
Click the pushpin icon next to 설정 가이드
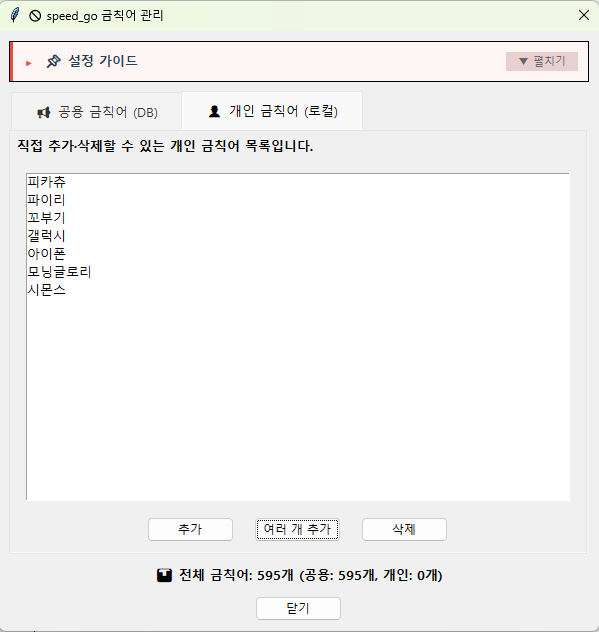(x=53, y=61)
